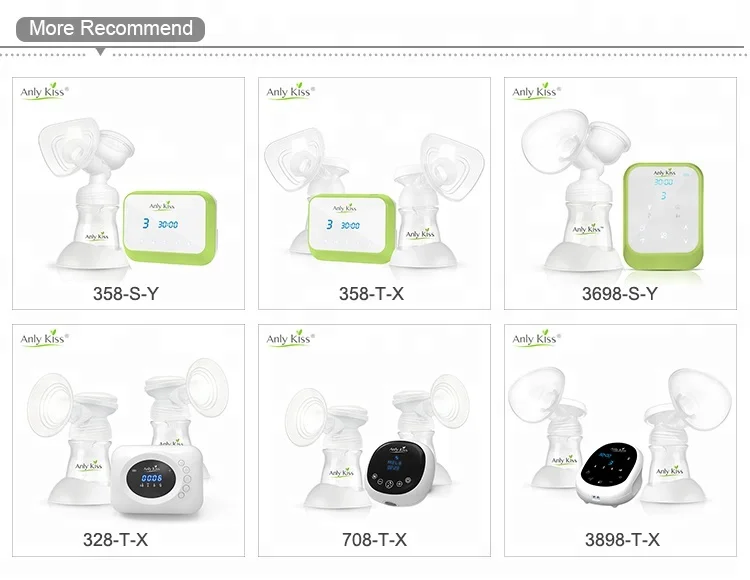Click the down-pointing triangle under More Recommend
This screenshot has height=580, width=750.
(x=100, y=52)
